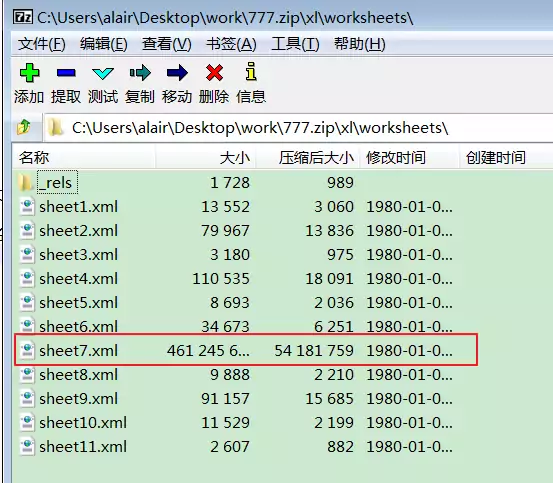The image size is (553, 483).
Task: Select the sheet9.xml file name
Action: point(78,398)
